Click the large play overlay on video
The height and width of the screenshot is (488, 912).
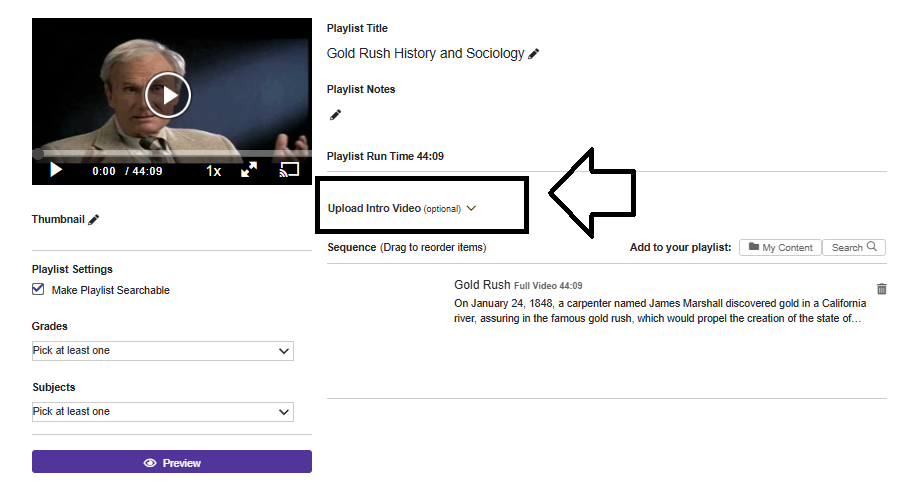pyautogui.click(x=168, y=95)
